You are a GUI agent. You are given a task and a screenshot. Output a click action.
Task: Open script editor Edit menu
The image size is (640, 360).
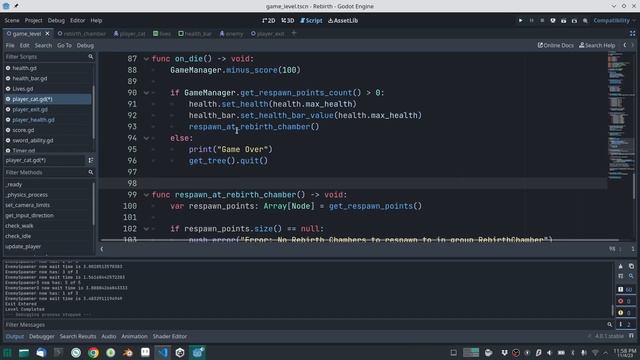24,45
